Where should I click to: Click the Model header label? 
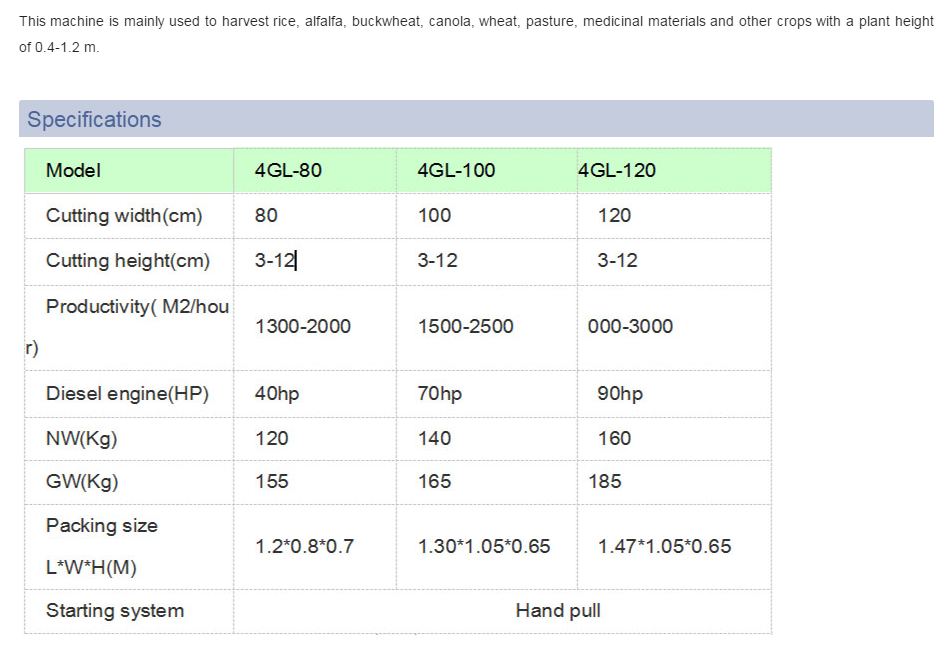[x=73, y=171]
